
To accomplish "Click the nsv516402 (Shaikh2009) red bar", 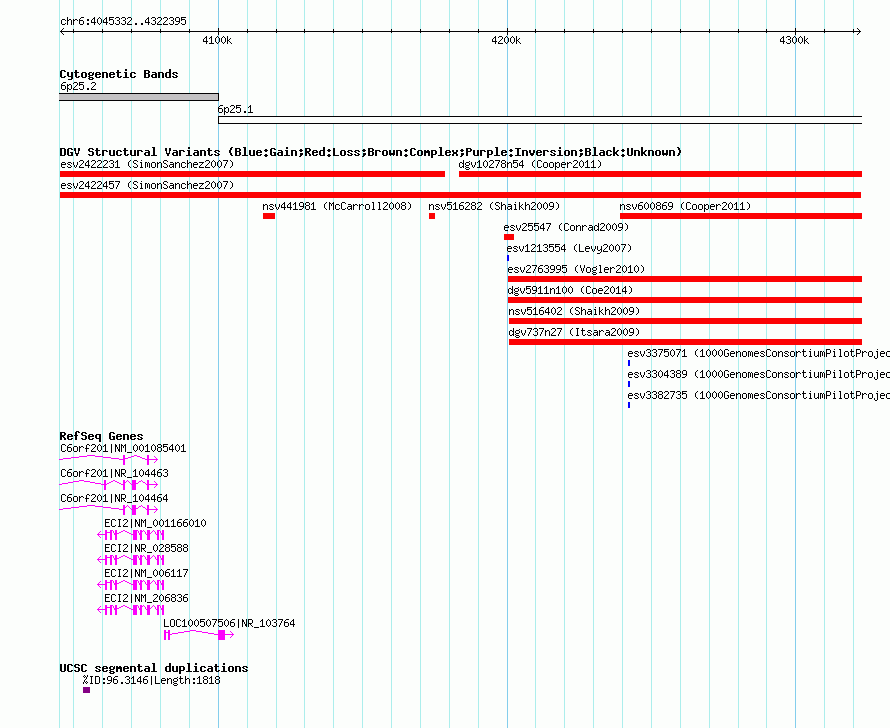I will (x=685, y=321).
